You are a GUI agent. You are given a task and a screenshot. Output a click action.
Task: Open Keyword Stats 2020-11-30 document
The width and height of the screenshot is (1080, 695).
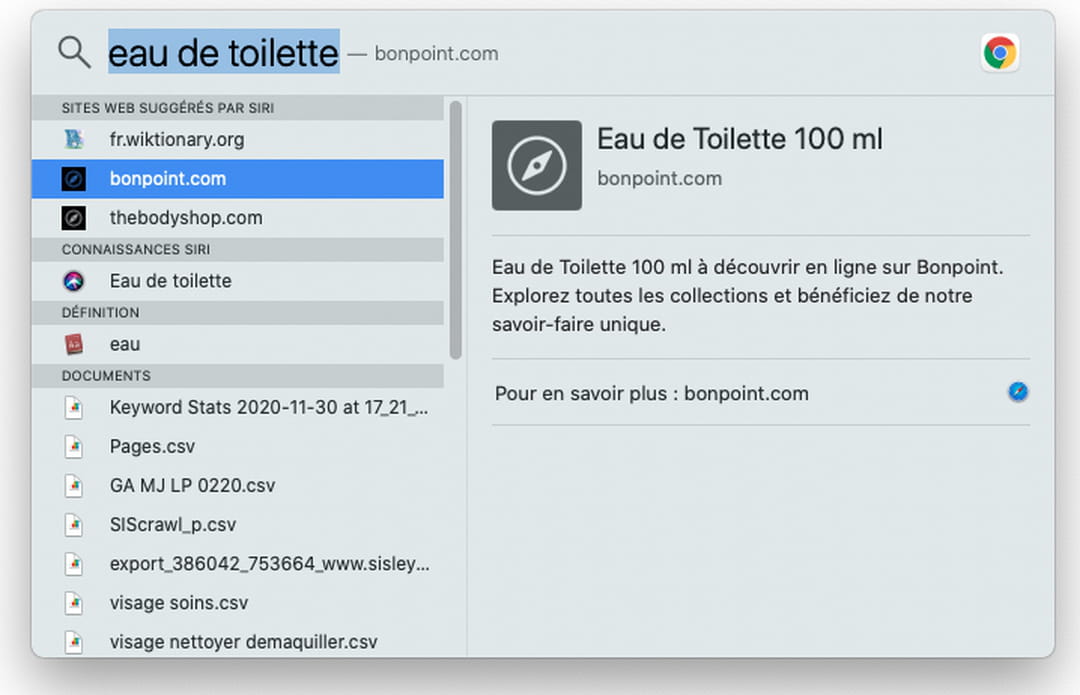pyautogui.click(x=238, y=408)
